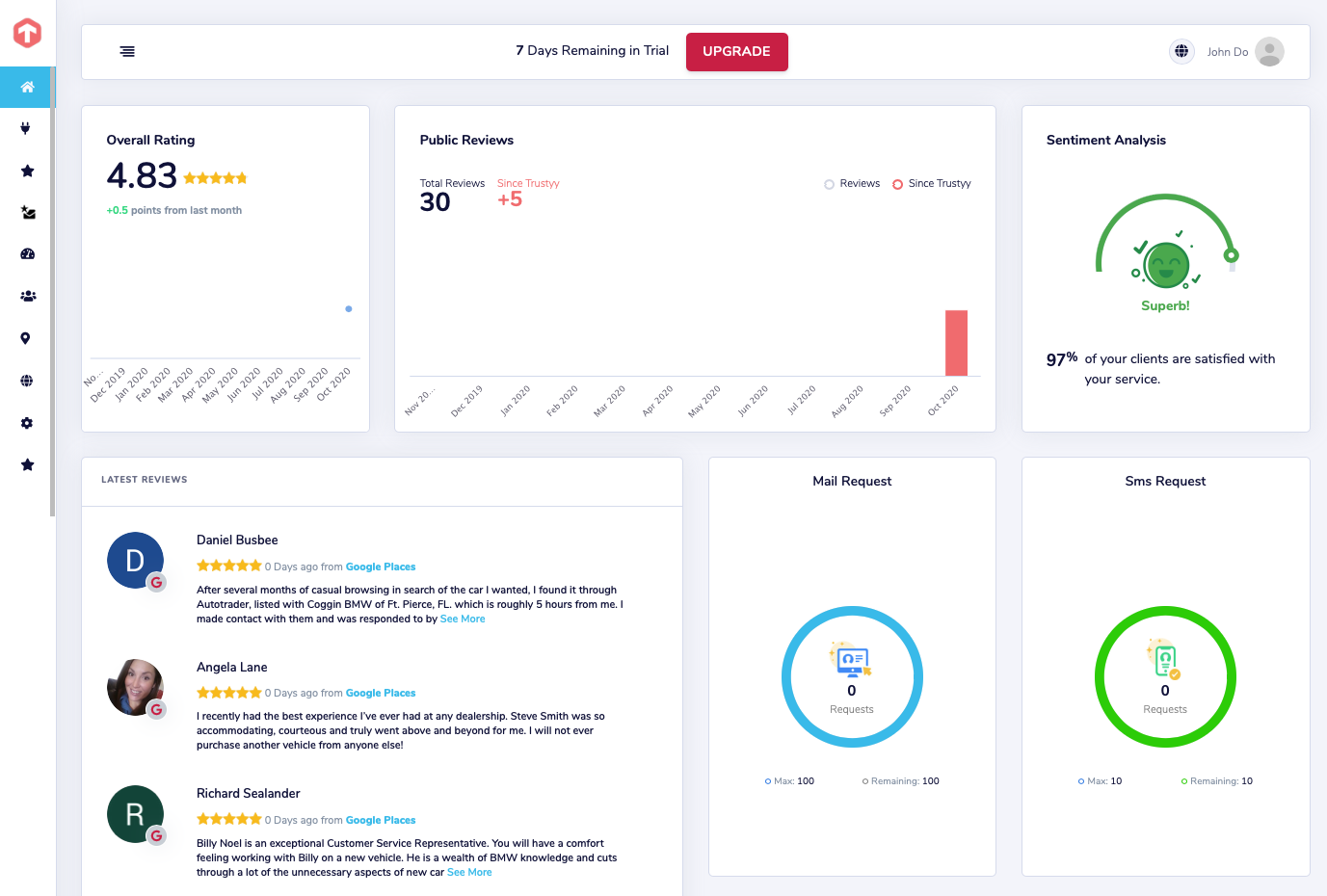Click the language globe icon near John Do
Screen dimensions: 1327x896
pos(1181,51)
